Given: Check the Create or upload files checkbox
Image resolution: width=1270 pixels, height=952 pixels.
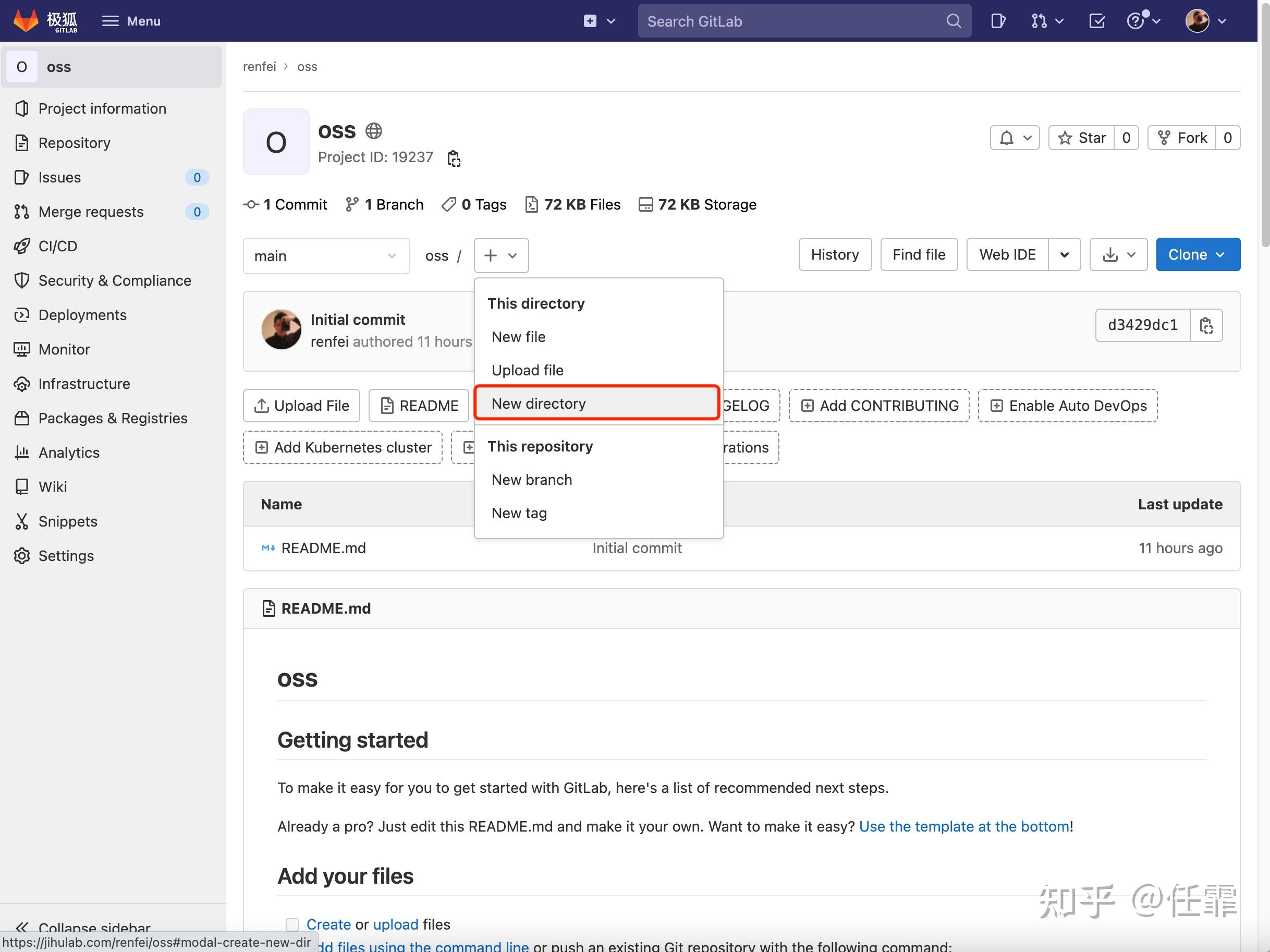Looking at the screenshot, I should (x=292, y=924).
